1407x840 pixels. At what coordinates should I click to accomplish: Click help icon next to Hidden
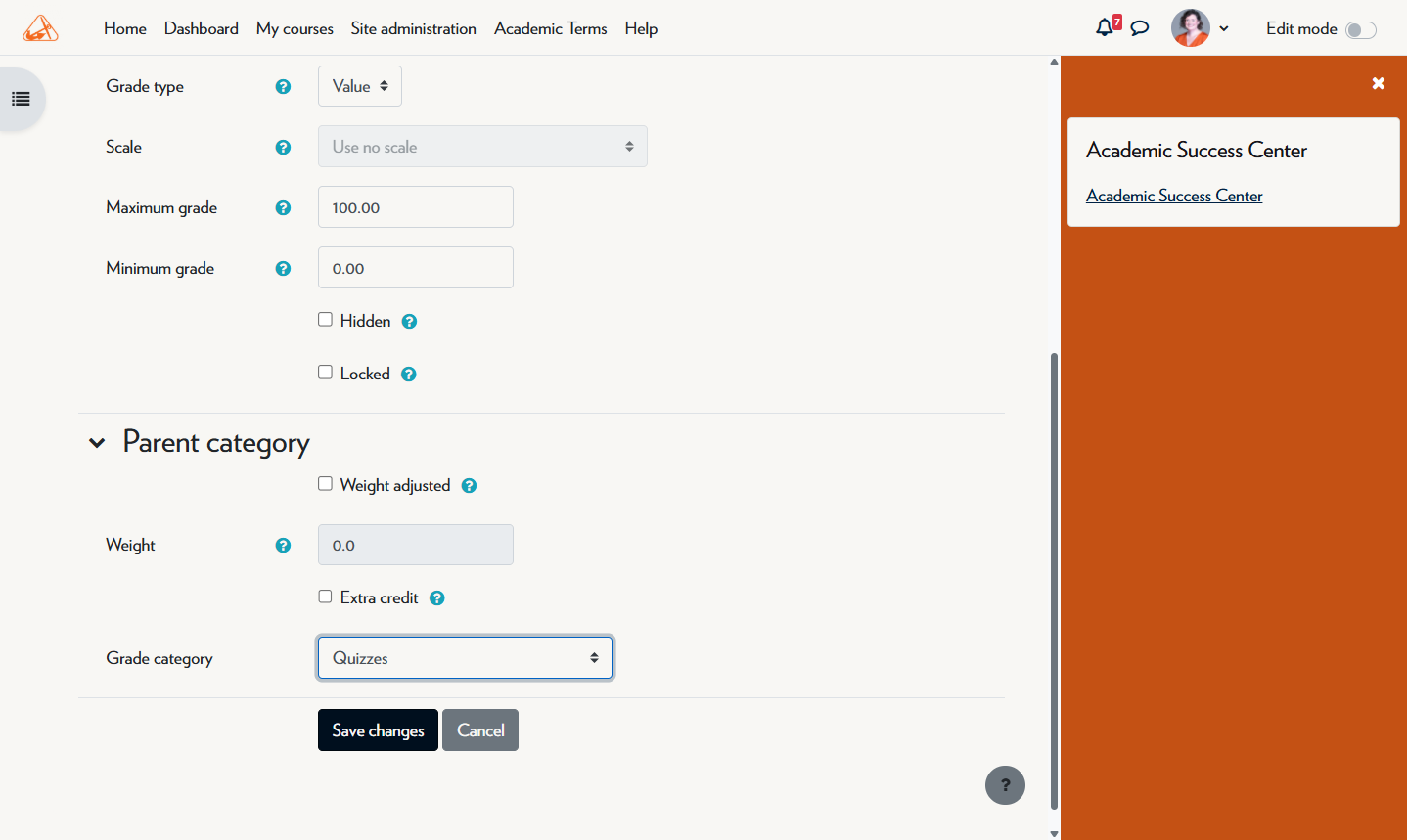tap(409, 321)
